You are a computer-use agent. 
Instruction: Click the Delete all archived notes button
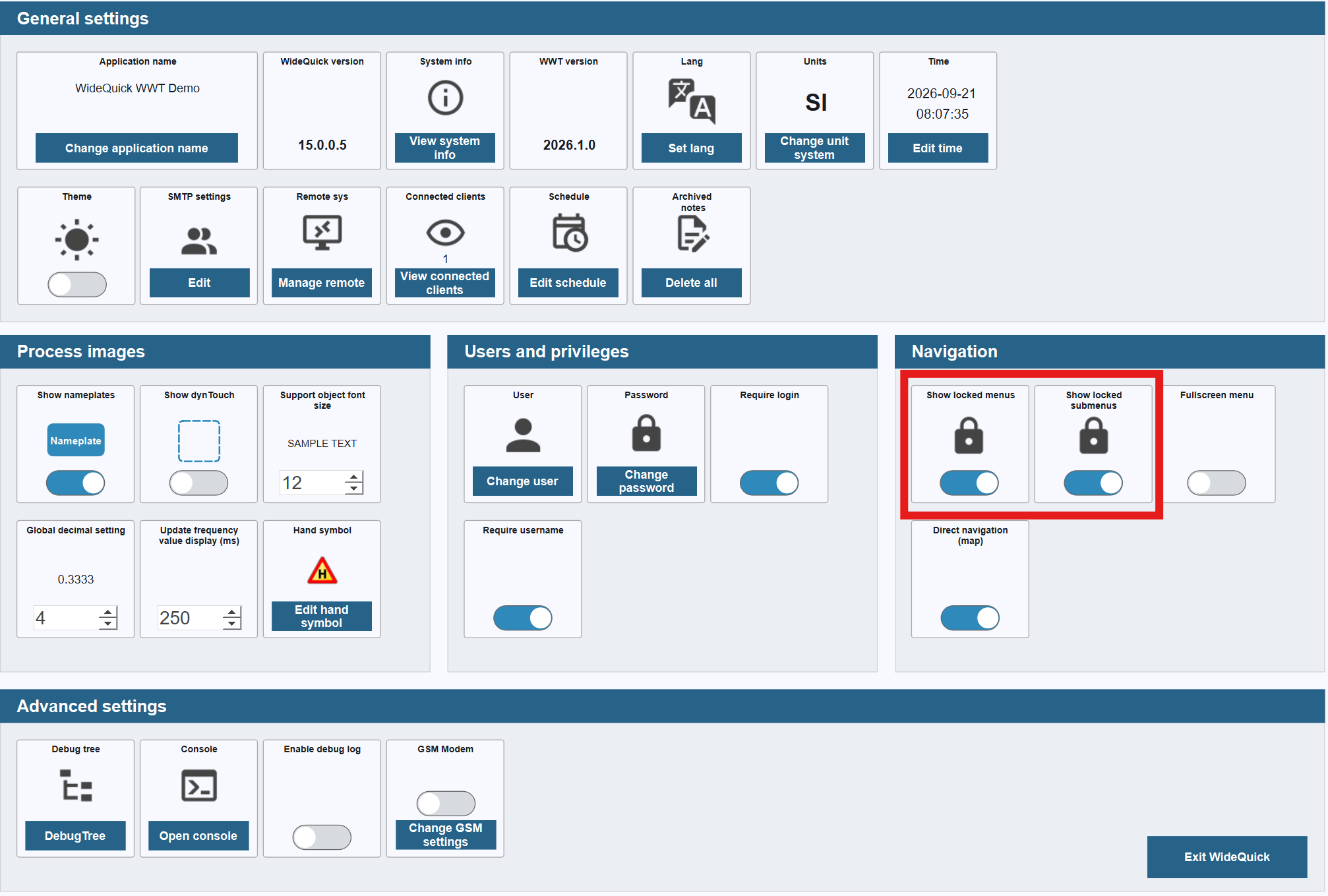(x=691, y=283)
